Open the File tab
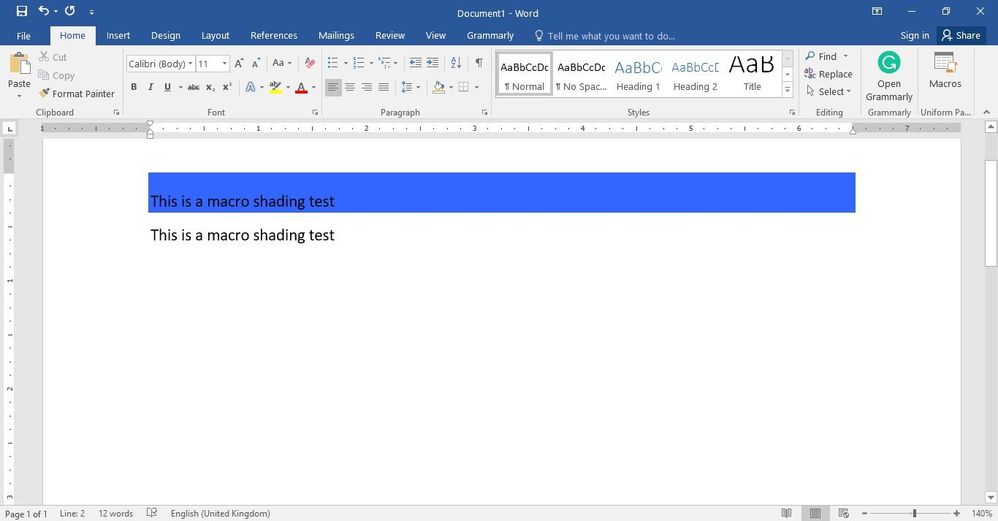The height and width of the screenshot is (521, 998). tap(24, 36)
